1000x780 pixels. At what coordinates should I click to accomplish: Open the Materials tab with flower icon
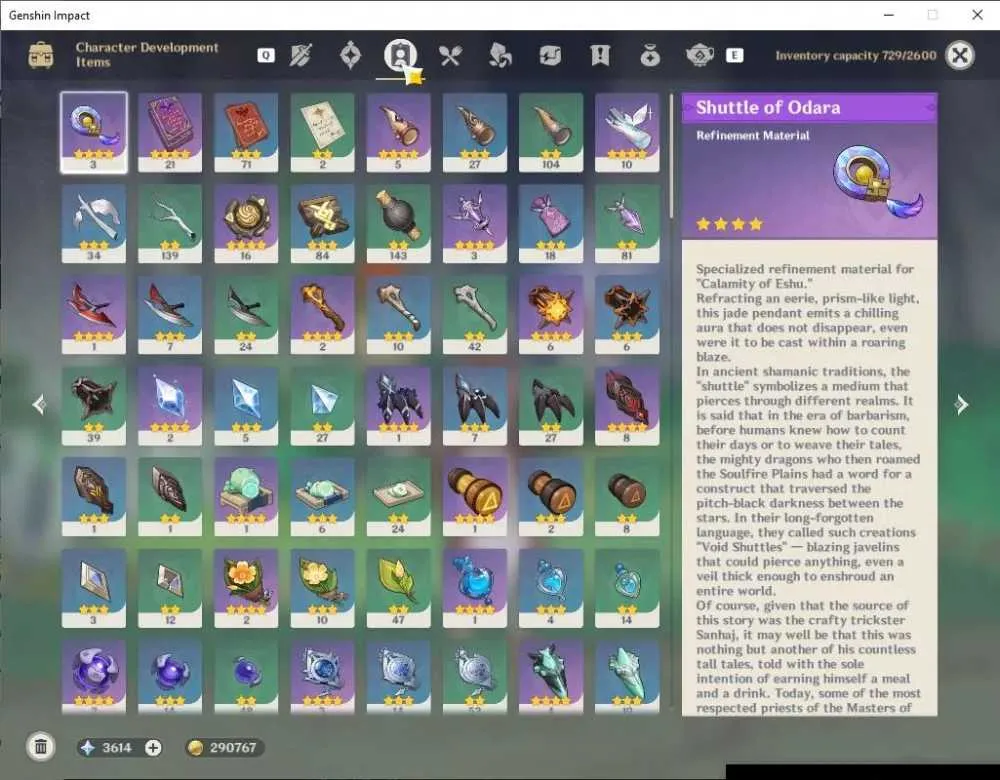pos(500,56)
